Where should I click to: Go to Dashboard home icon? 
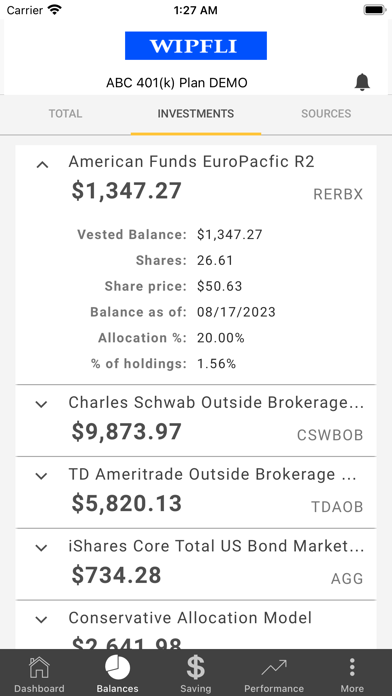(x=39, y=668)
